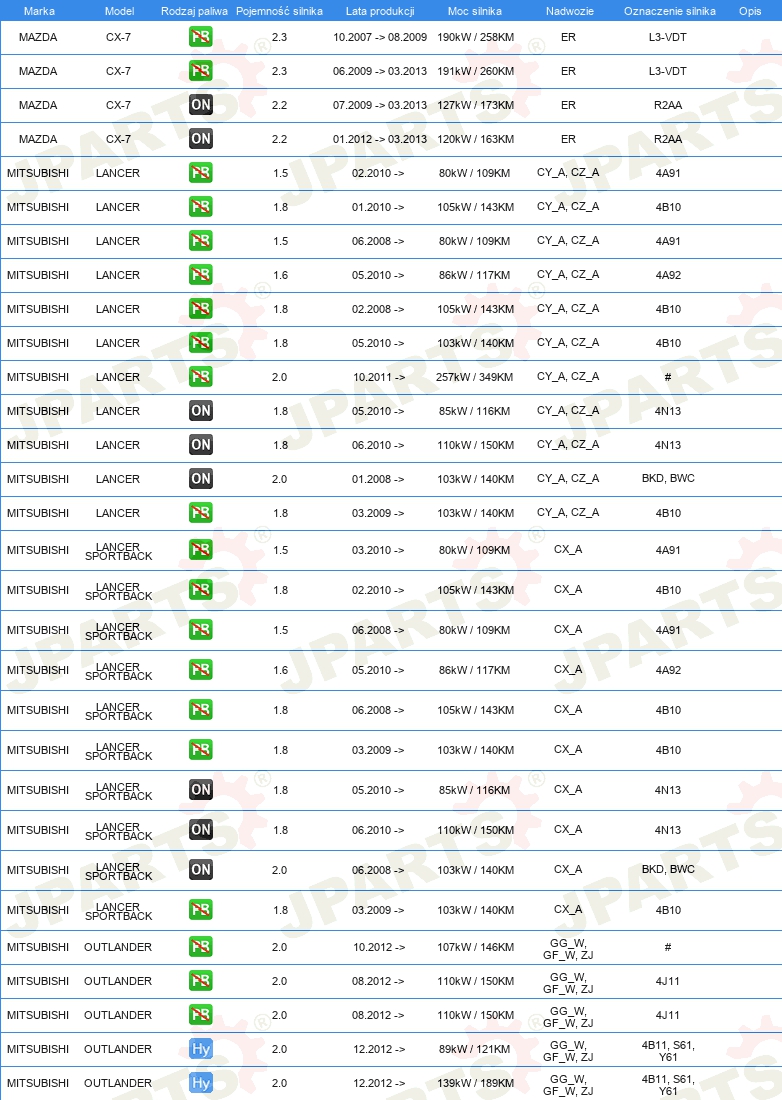Click petrol icon in Mazda CX-7 190kW row
Image resolution: width=782 pixels, height=1100 pixels.
click(201, 36)
